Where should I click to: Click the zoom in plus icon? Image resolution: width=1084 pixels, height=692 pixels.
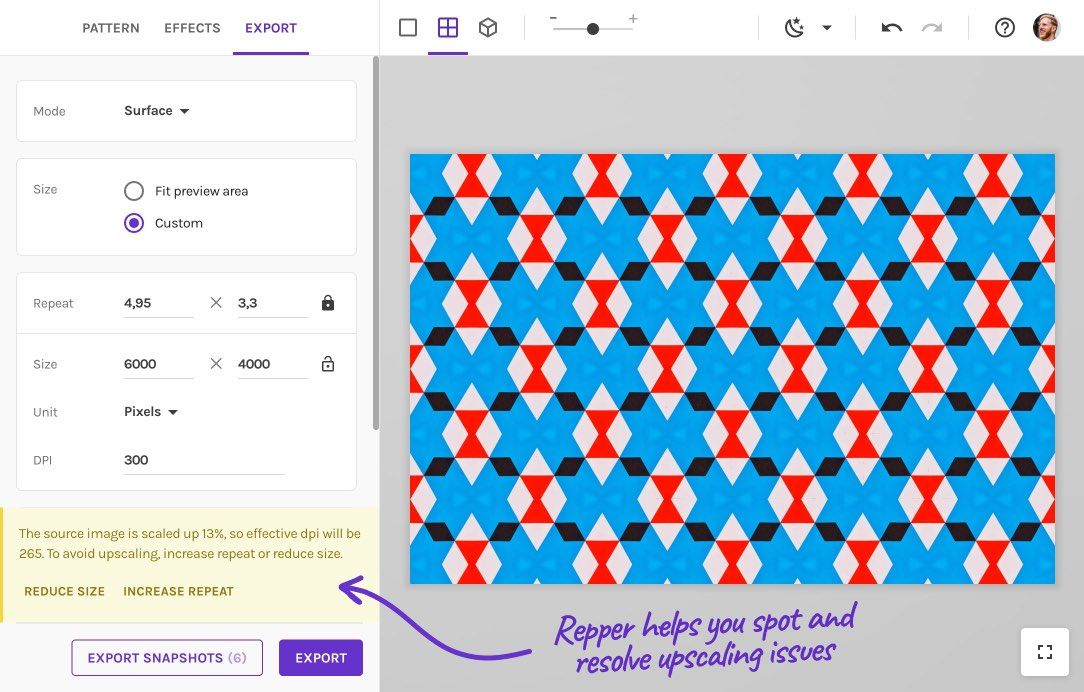click(x=633, y=18)
